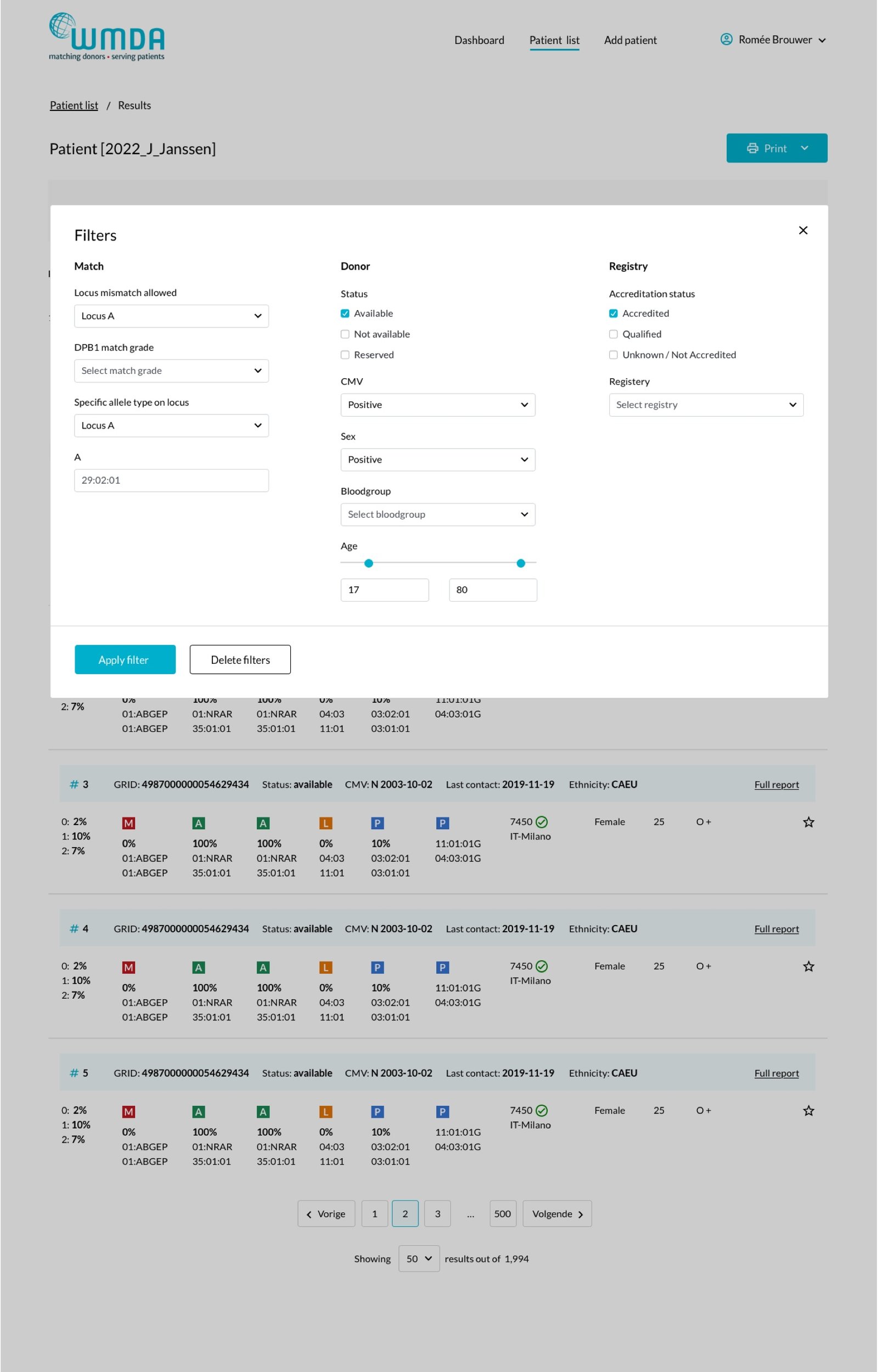Image resolution: width=878 pixels, height=1372 pixels.
Task: Go to the Dashboard menu item
Action: [479, 40]
